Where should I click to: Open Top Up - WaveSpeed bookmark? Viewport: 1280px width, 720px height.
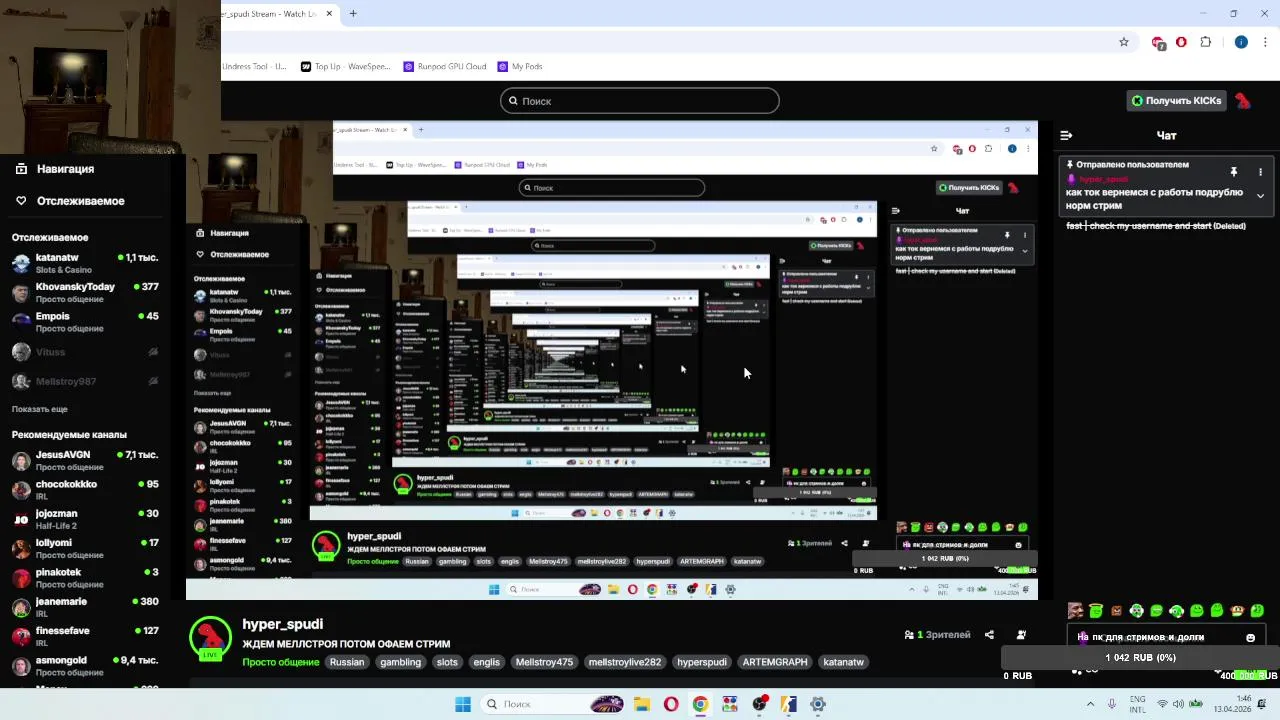pyautogui.click(x=345, y=66)
